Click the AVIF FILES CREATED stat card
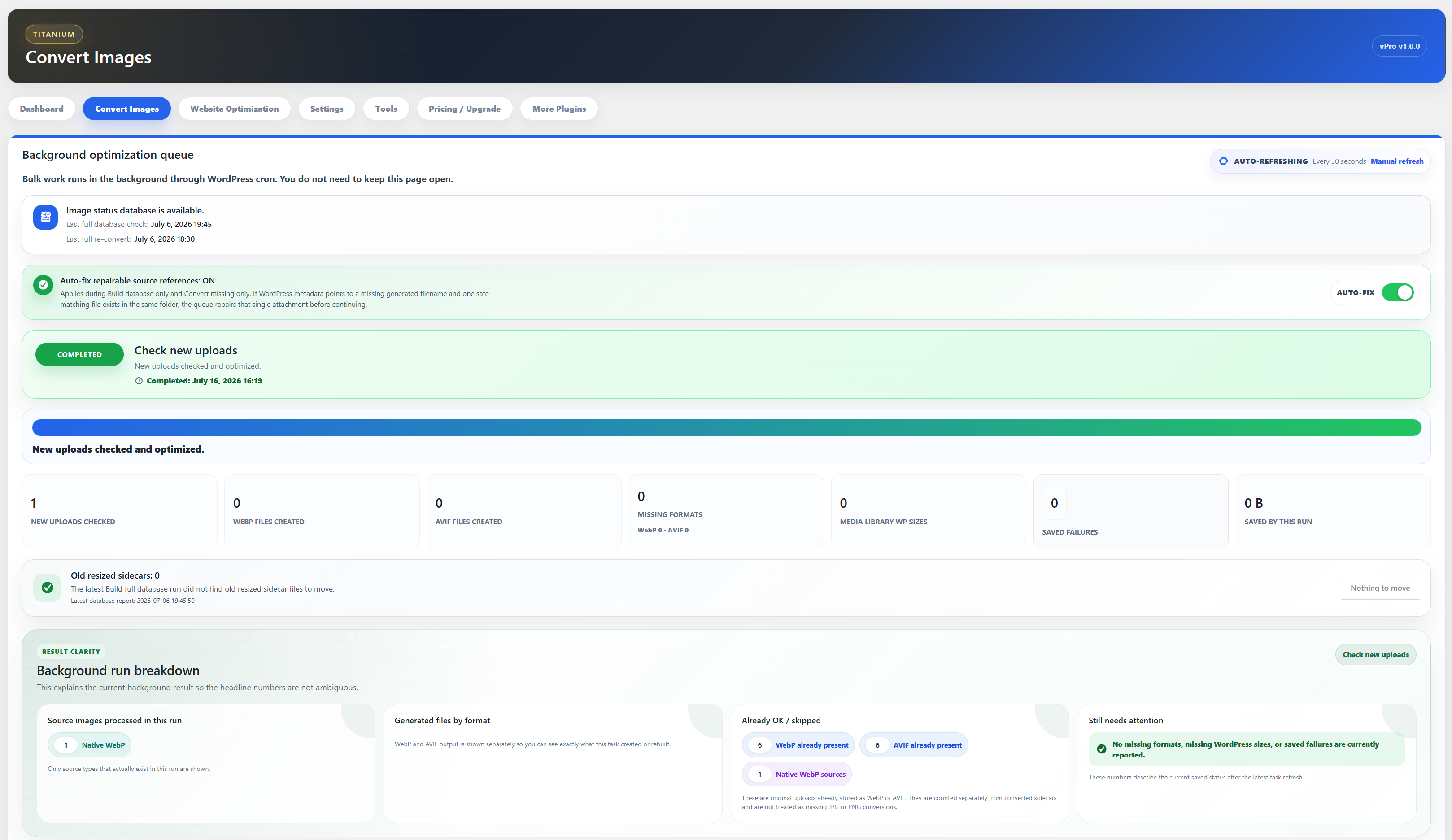This screenshot has height=840, width=1452. (524, 512)
